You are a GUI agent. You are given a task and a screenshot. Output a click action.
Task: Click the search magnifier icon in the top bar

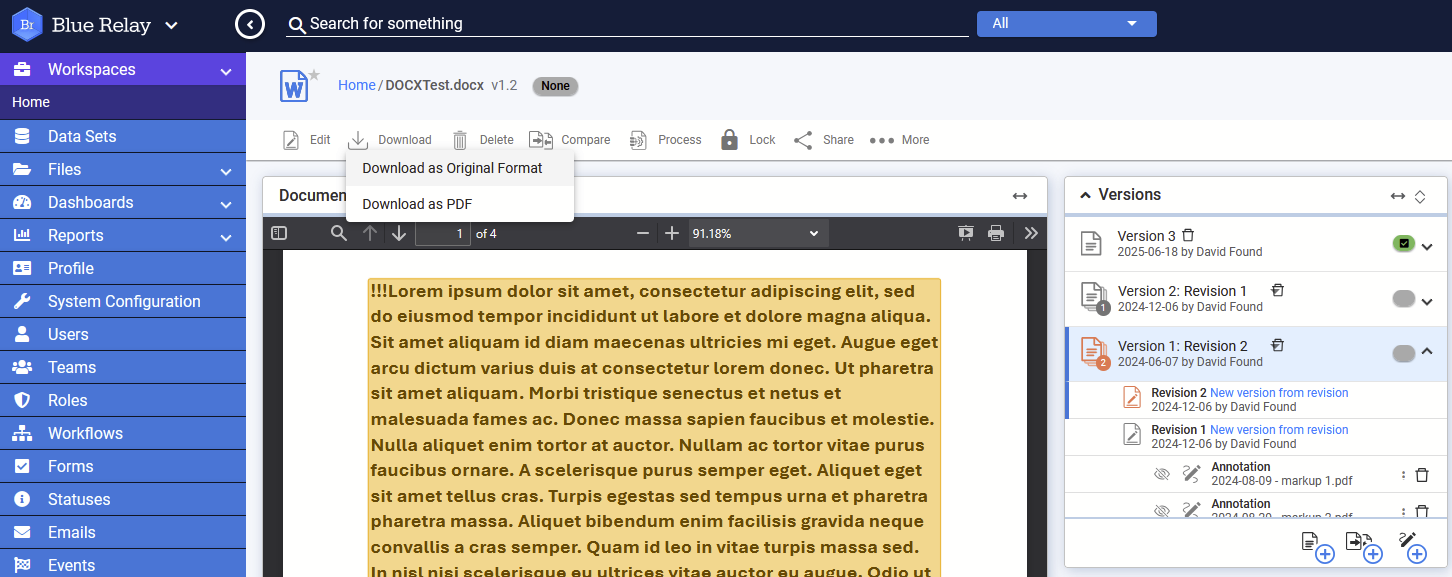click(296, 24)
